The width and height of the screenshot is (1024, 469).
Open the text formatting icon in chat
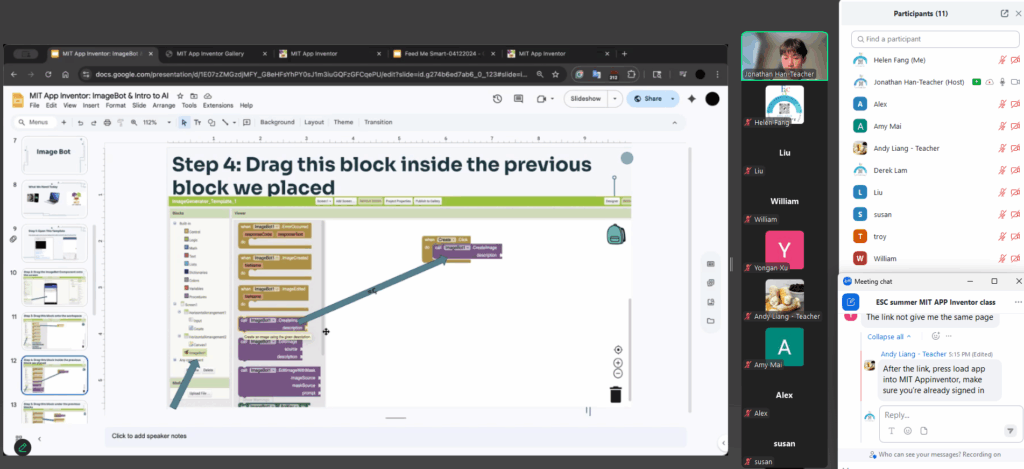coord(891,431)
